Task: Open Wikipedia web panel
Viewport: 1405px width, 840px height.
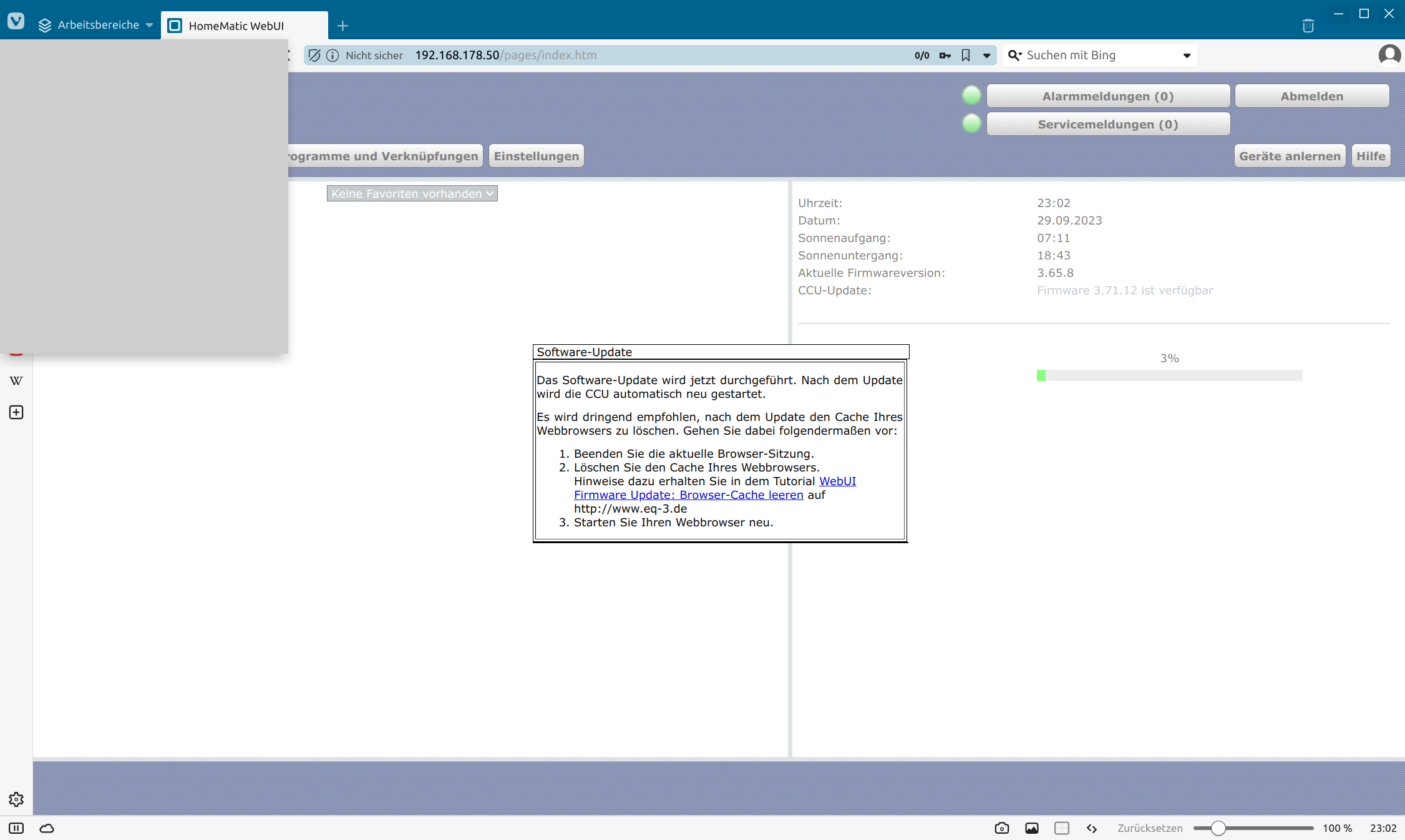Action: point(16,381)
